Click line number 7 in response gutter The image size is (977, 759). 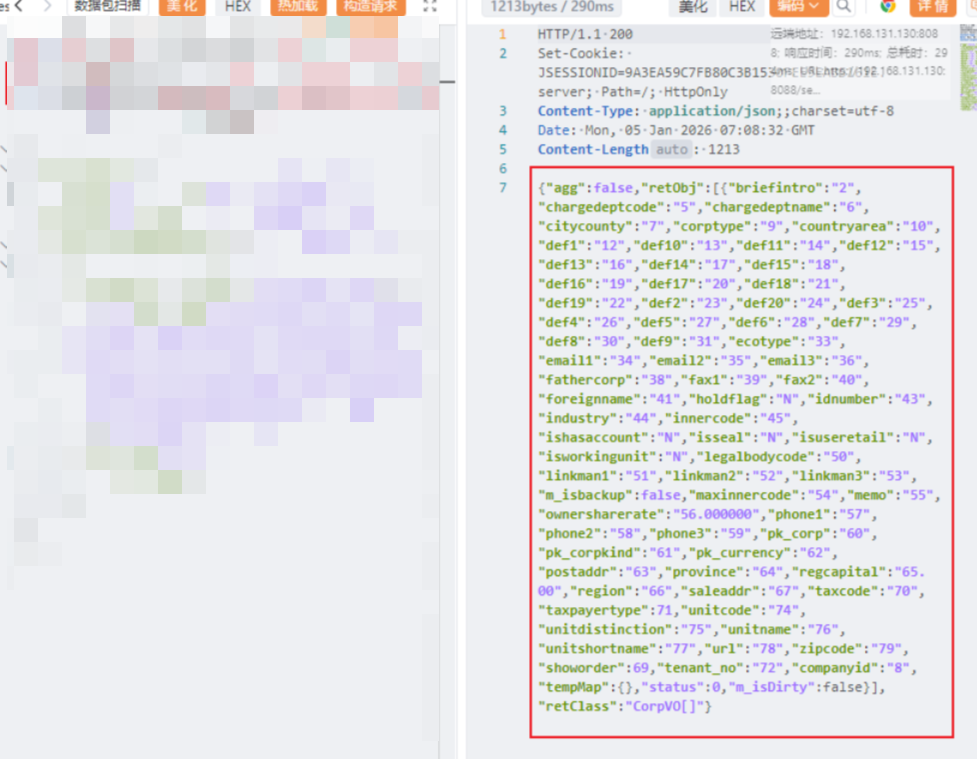(503, 187)
